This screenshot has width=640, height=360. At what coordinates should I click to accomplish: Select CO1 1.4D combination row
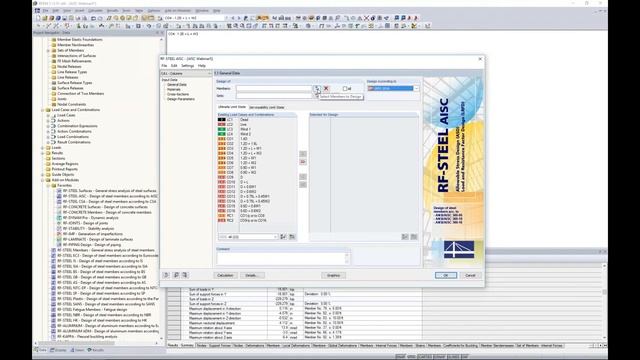click(x=256, y=139)
